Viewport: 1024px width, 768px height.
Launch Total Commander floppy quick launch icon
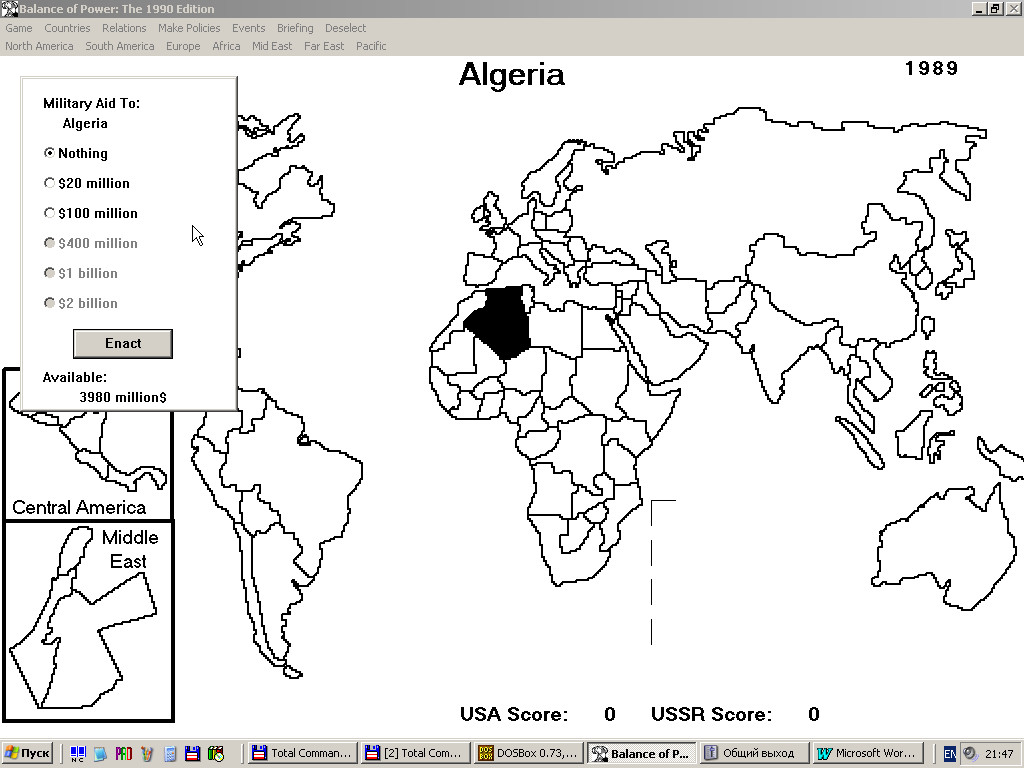coord(192,754)
